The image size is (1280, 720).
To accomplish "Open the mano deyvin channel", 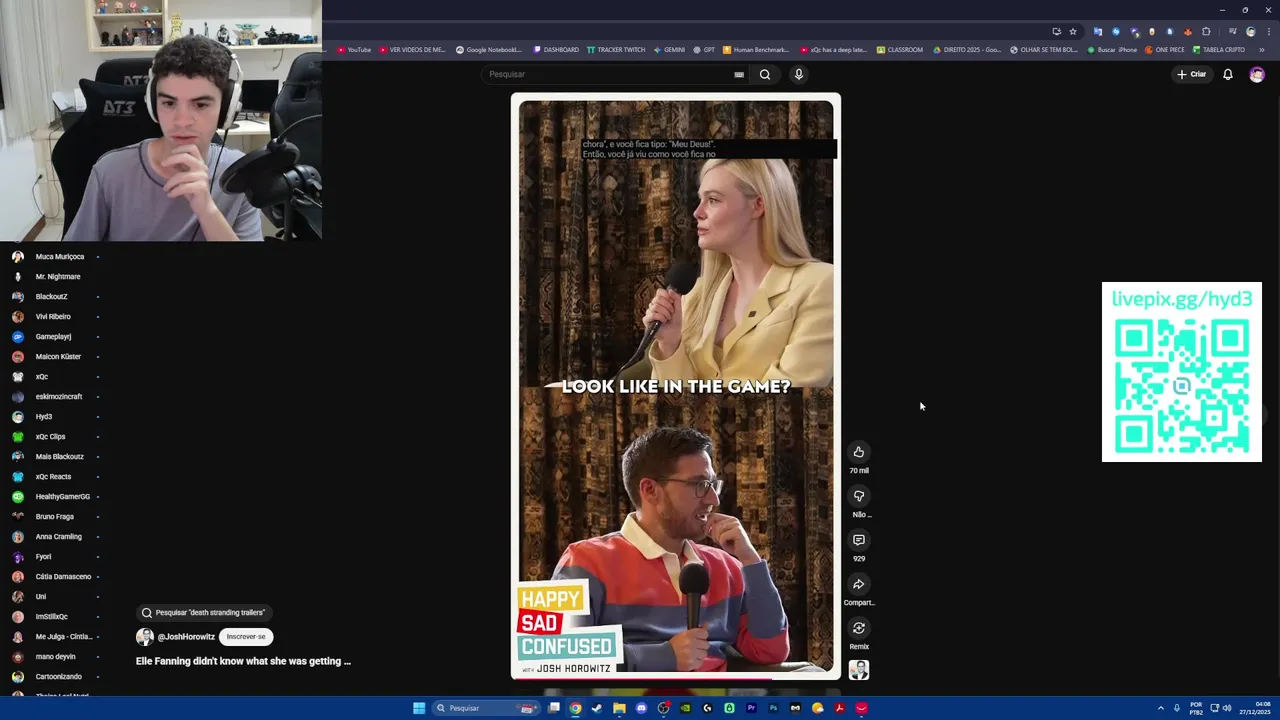I will [55, 657].
